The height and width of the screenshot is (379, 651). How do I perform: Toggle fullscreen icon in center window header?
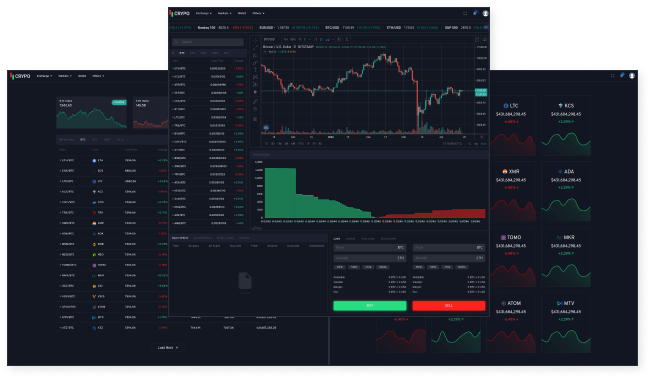465,13
